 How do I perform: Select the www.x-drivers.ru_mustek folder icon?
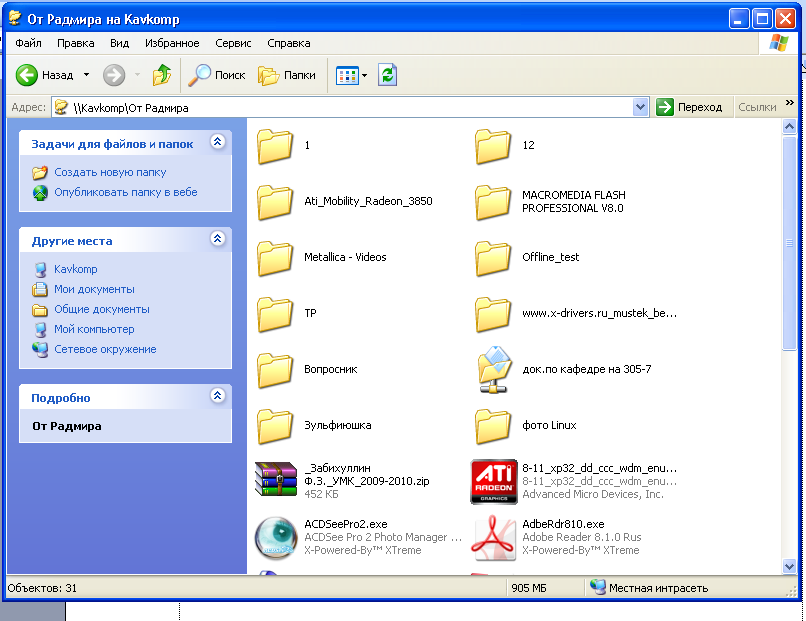point(493,314)
